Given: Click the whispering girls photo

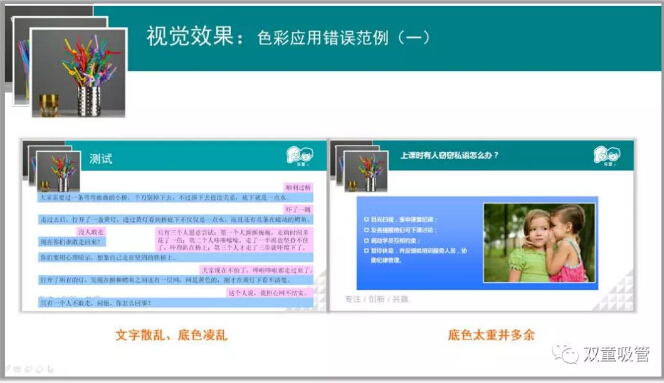Looking at the screenshot, I should (x=539, y=243).
